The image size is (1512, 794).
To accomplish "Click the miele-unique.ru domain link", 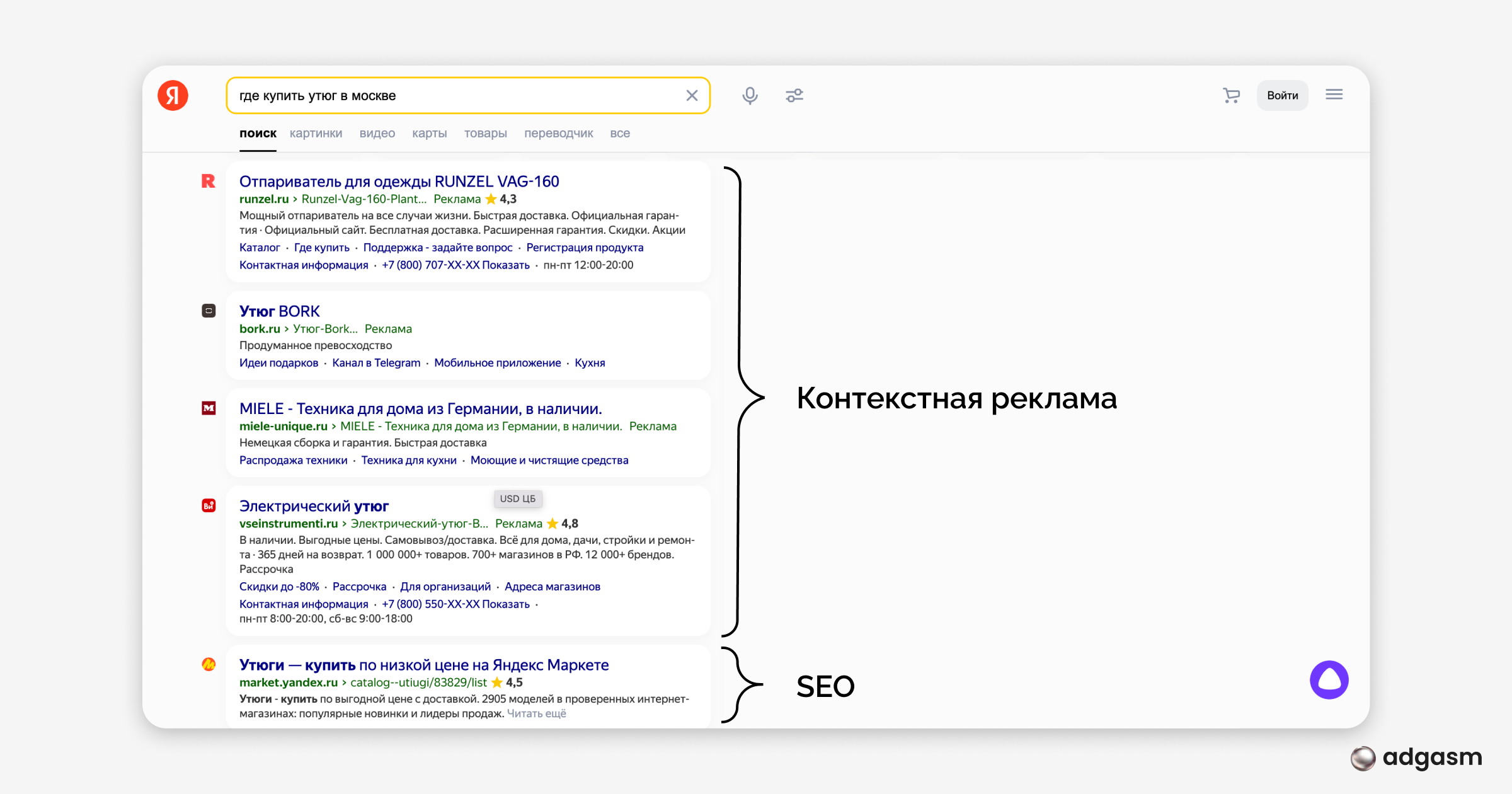I will pyautogui.click(x=283, y=427).
